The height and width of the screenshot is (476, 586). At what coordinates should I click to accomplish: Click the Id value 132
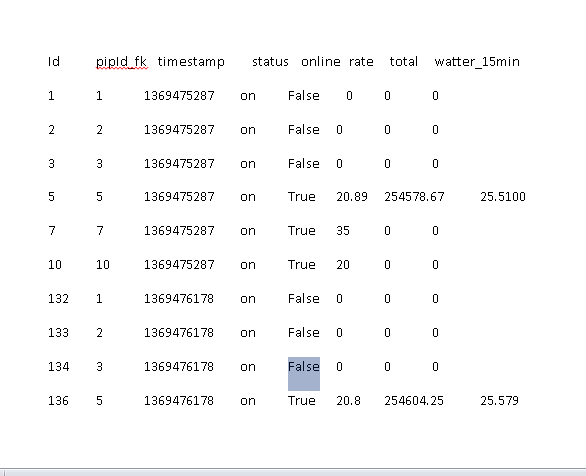[x=58, y=299]
